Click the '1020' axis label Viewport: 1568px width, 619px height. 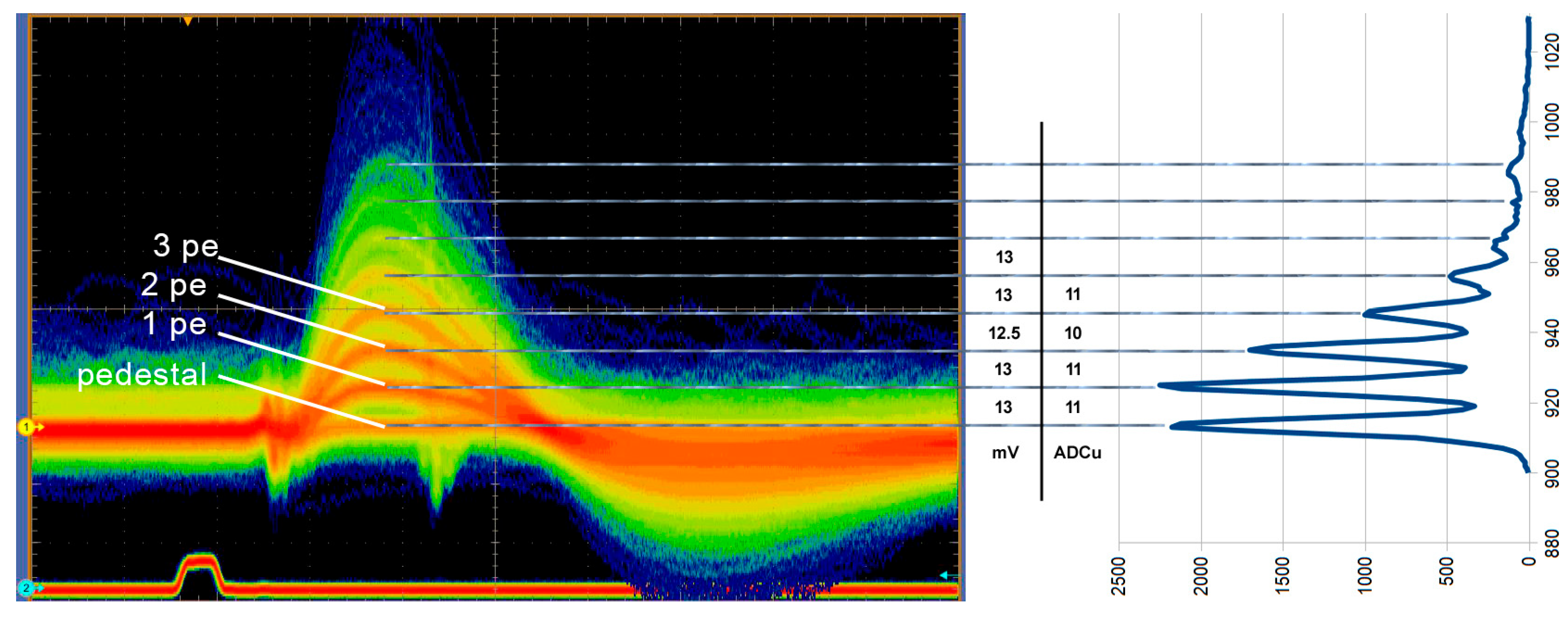coord(1552,52)
